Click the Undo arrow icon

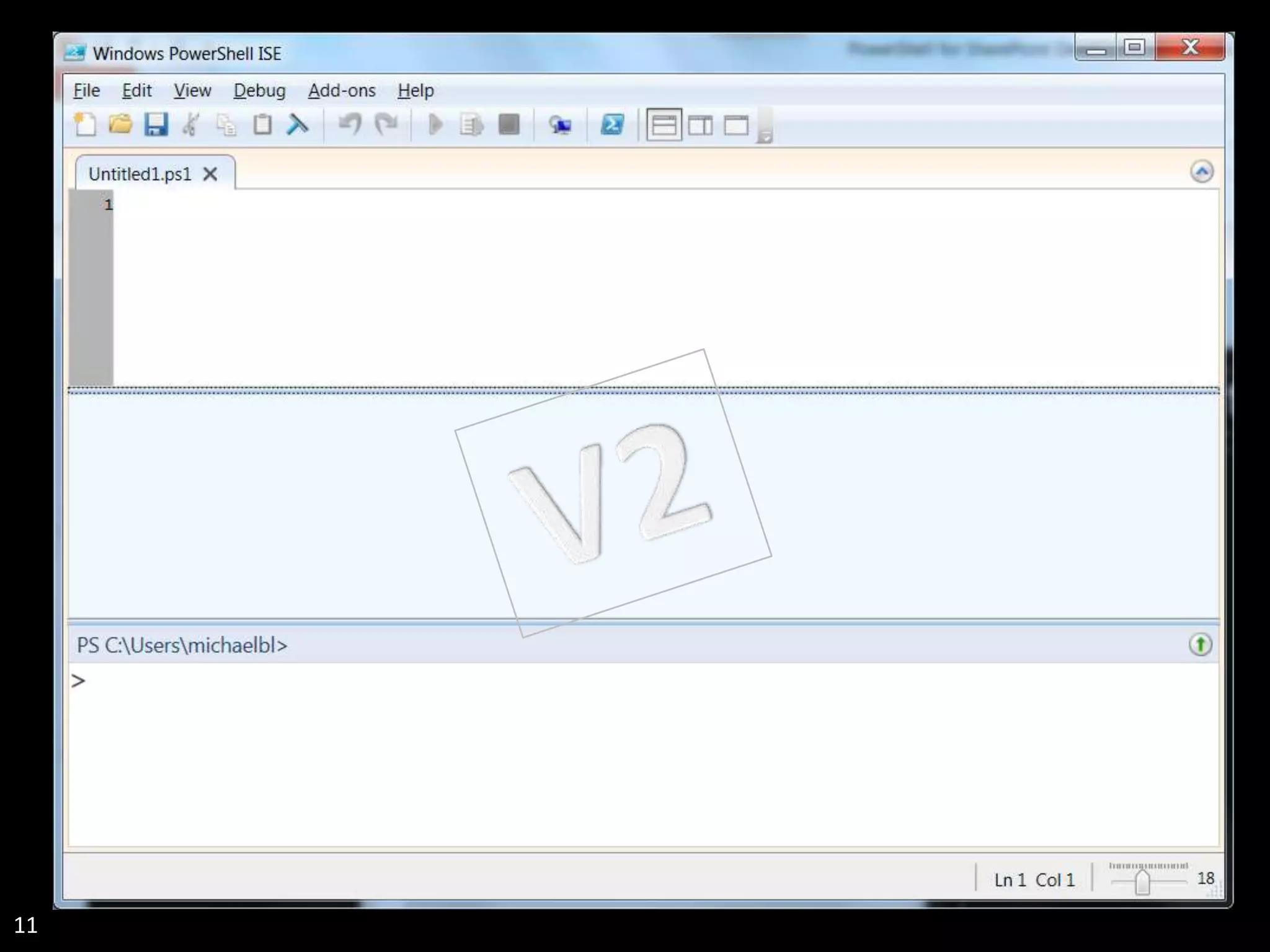(x=350, y=125)
